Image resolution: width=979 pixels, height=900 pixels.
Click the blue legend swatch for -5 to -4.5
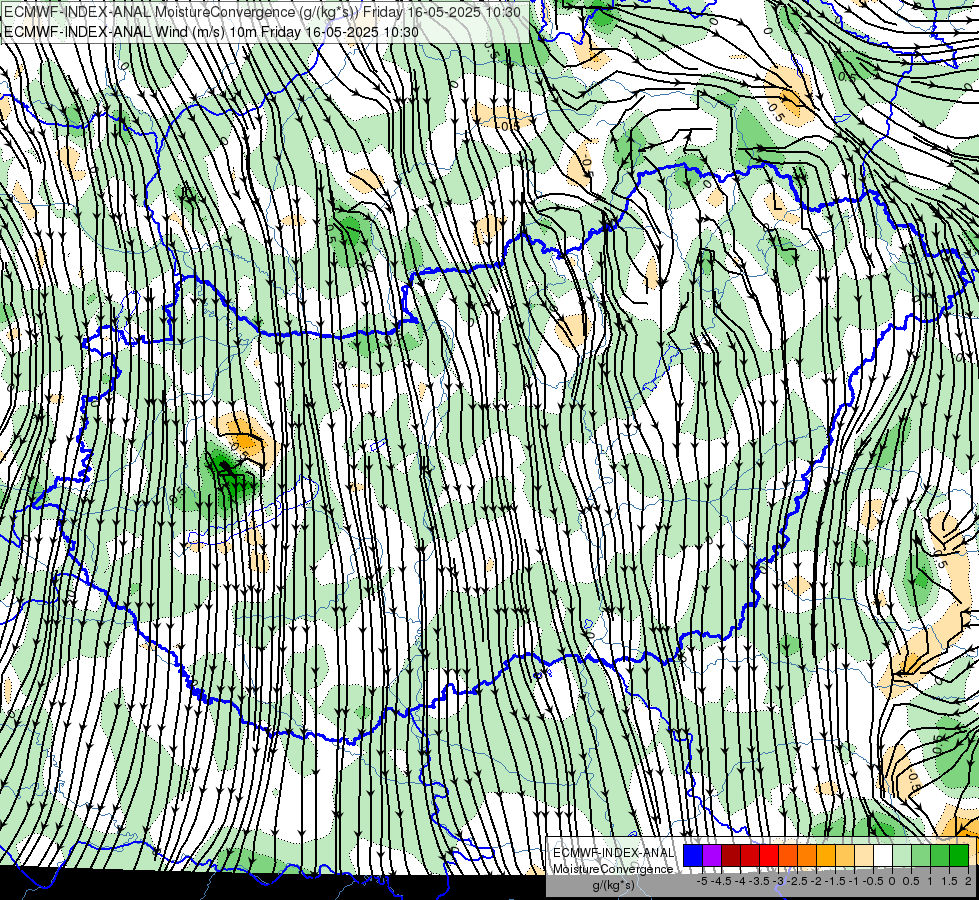tap(693, 855)
